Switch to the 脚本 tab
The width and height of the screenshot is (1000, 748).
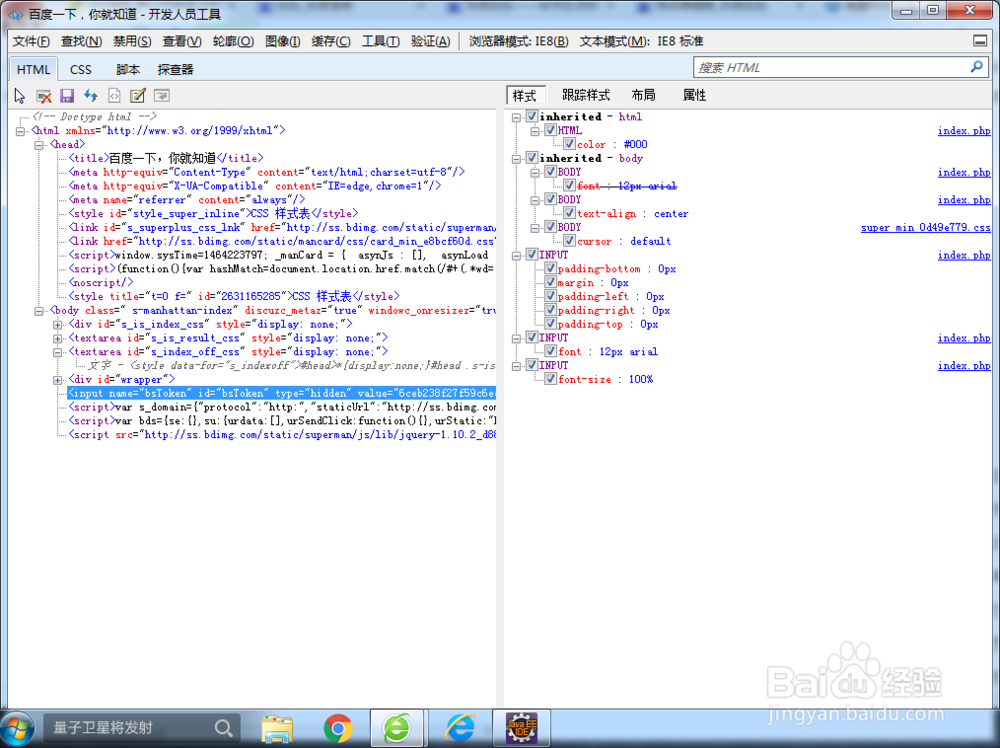tap(128, 70)
